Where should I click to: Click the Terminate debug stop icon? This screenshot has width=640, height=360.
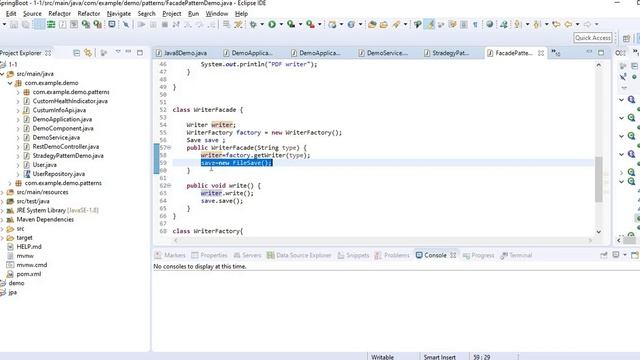click(164, 25)
